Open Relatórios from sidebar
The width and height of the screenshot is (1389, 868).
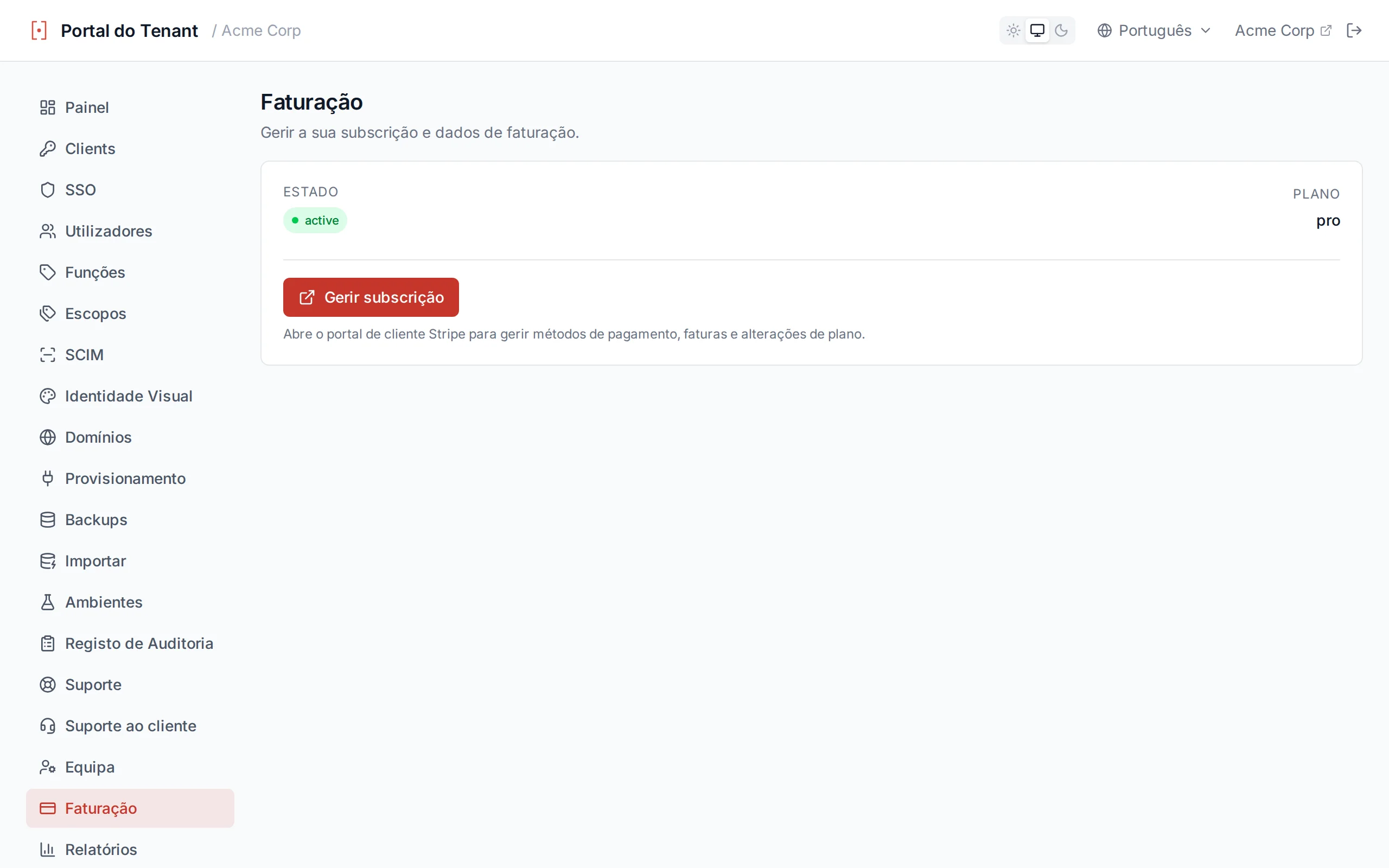[130, 850]
